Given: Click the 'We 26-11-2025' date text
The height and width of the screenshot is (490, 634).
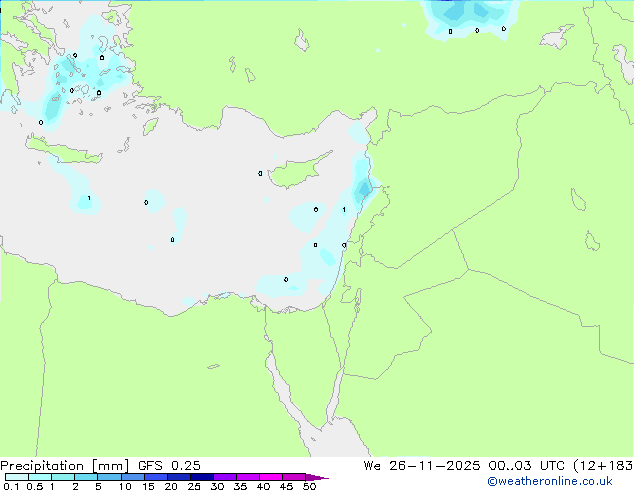Looking at the screenshot, I should pos(422,466).
